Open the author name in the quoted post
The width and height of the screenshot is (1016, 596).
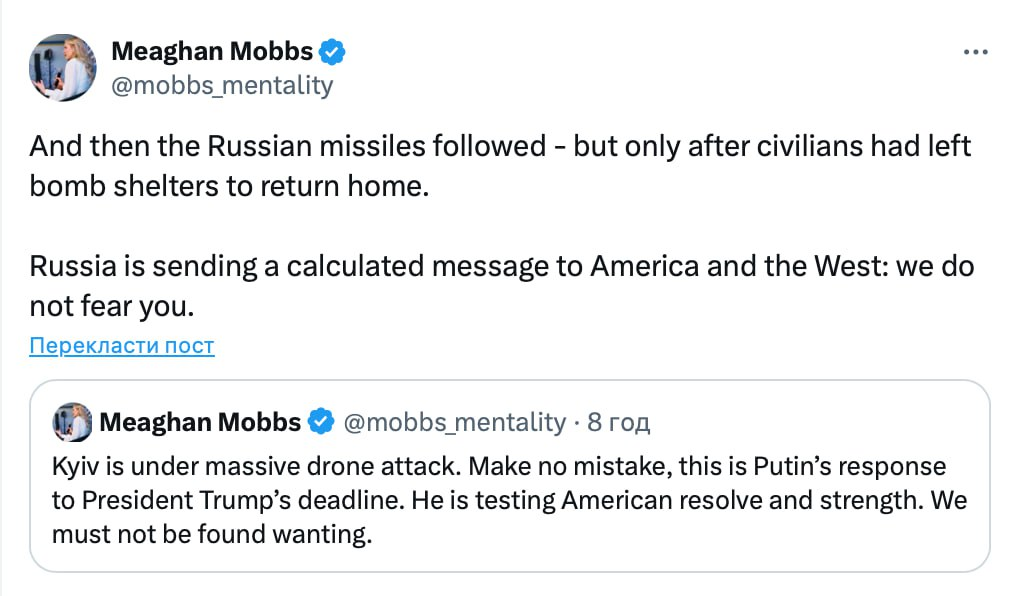point(200,422)
